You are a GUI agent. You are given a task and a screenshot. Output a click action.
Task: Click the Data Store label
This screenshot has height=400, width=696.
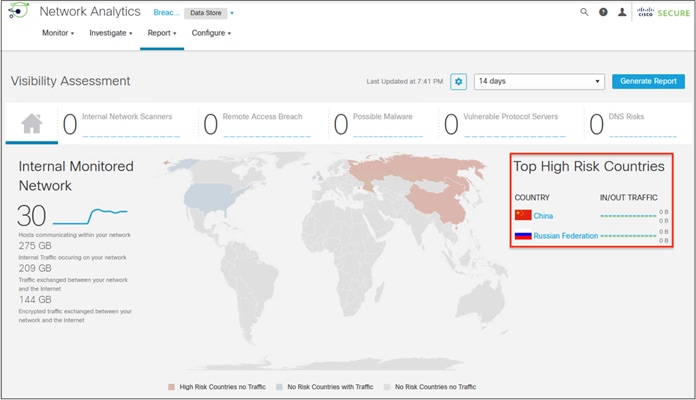tap(206, 13)
